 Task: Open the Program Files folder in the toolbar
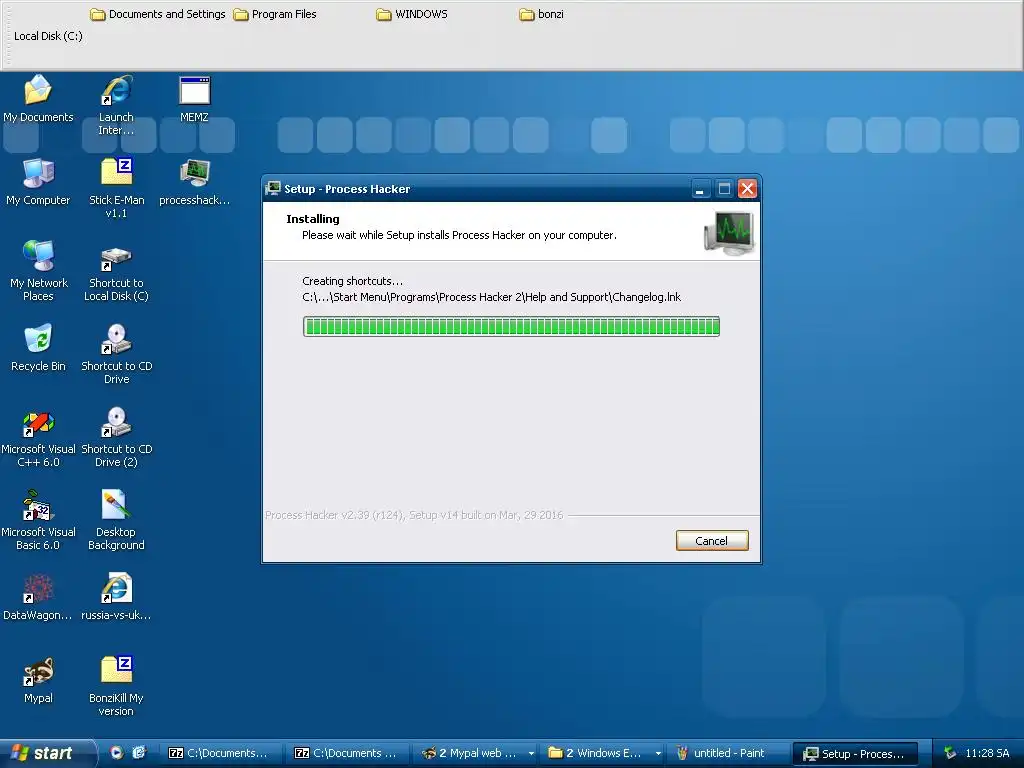275,14
